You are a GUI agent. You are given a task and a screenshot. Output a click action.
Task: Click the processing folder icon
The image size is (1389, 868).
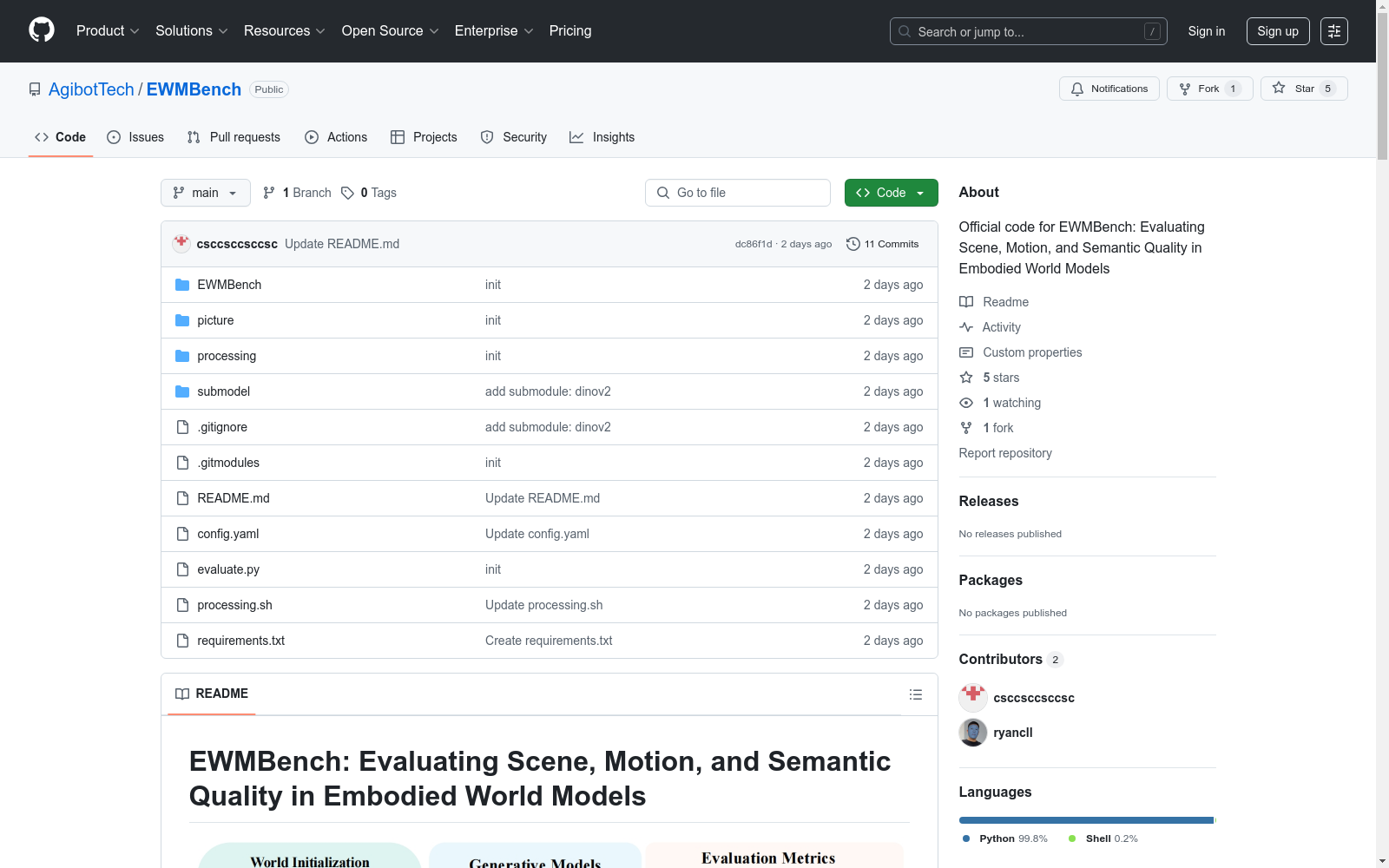tap(182, 356)
